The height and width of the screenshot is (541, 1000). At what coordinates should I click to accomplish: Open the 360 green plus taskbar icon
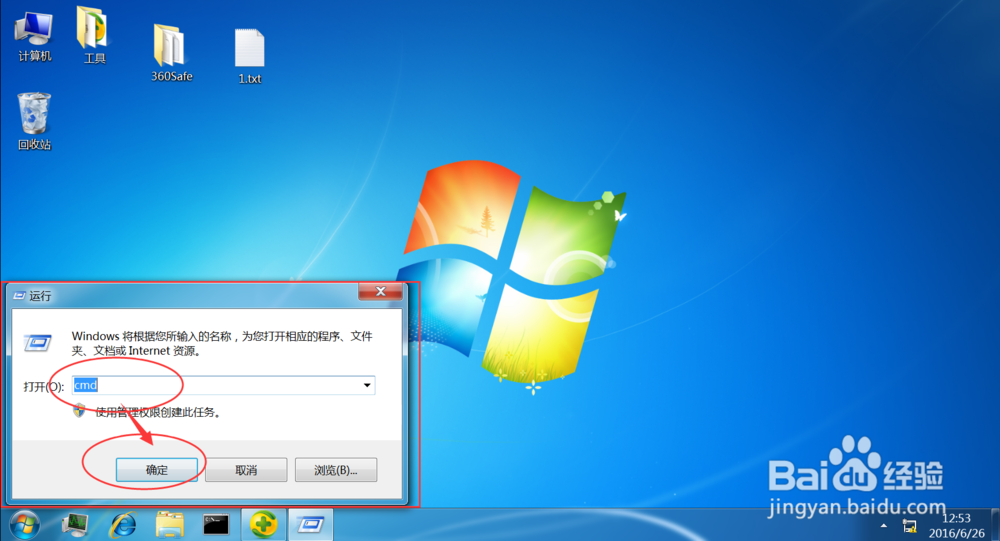263,525
